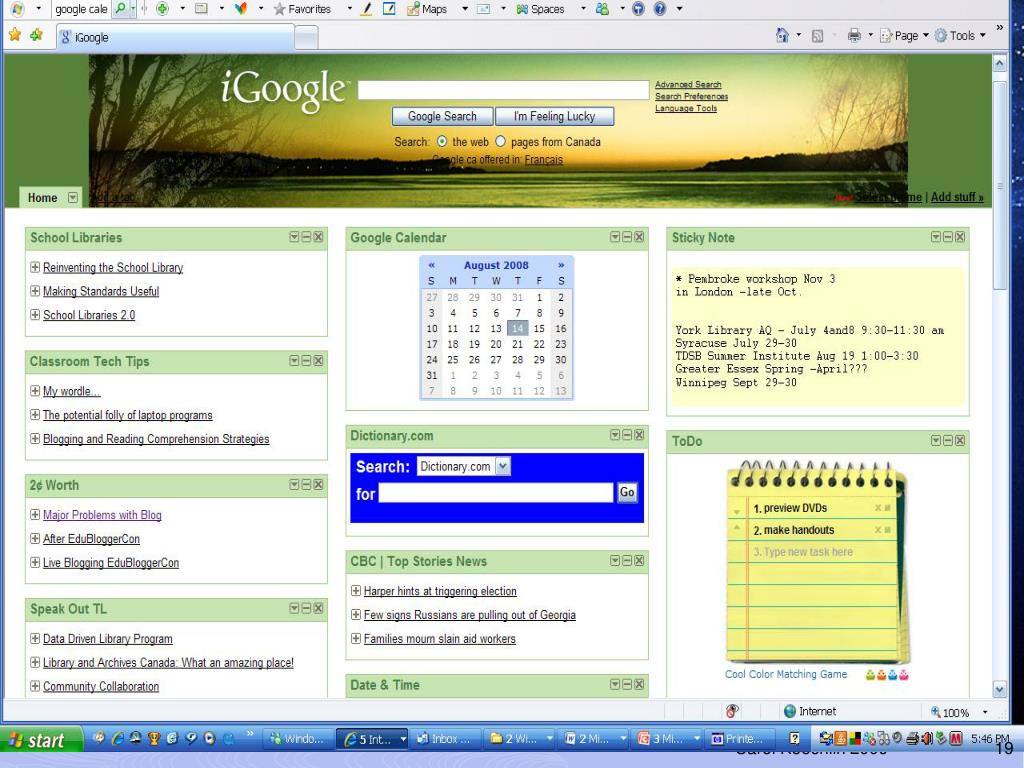Click the people contacts toolbar icon
1024x768 pixels.
tap(602, 9)
